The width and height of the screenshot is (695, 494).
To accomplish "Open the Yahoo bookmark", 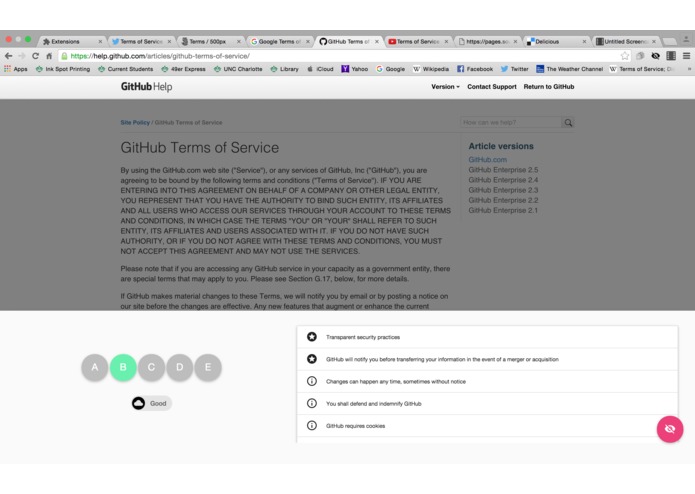I will [355, 69].
